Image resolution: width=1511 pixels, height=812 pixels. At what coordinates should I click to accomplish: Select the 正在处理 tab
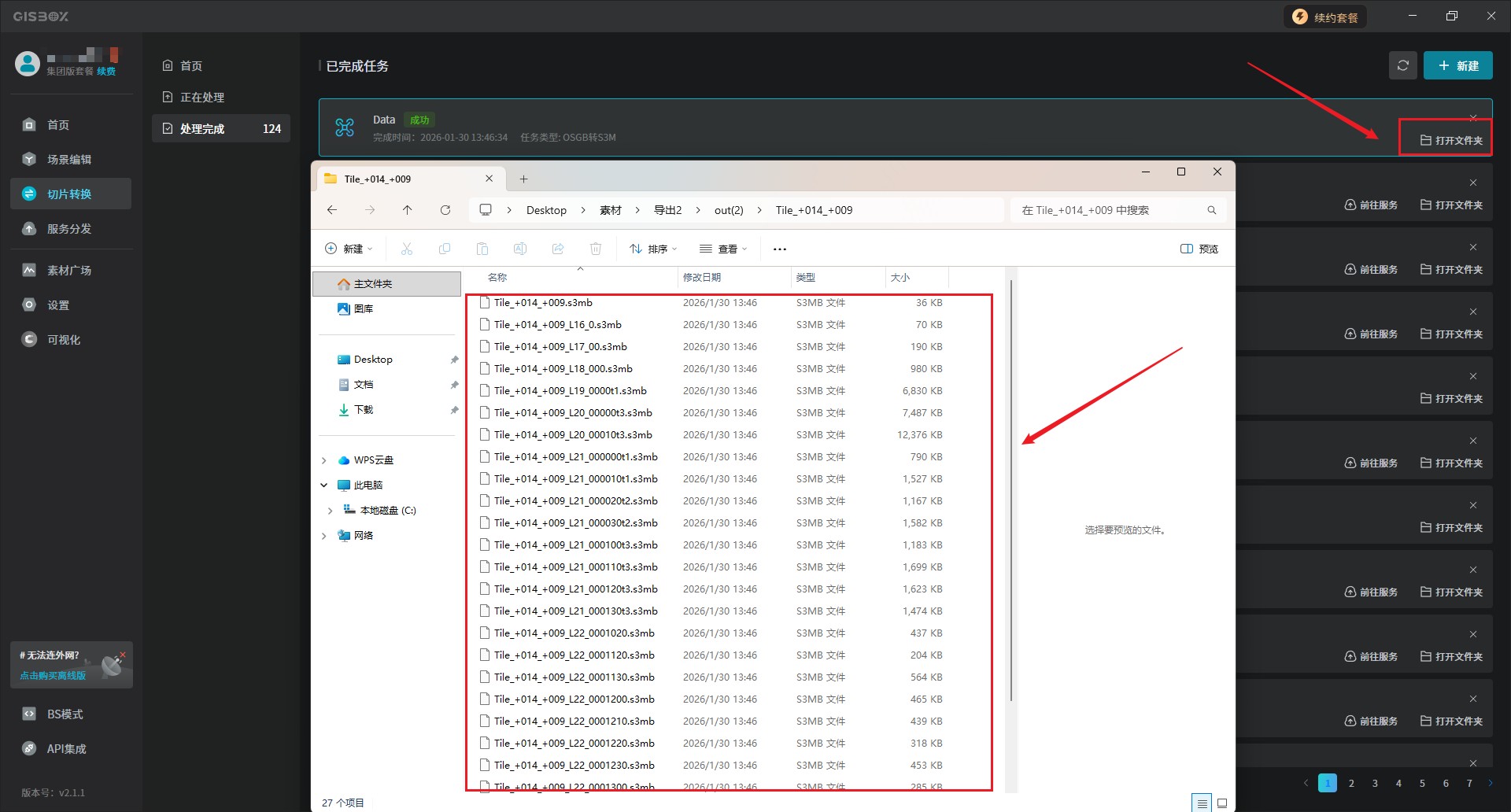pyautogui.click(x=202, y=98)
